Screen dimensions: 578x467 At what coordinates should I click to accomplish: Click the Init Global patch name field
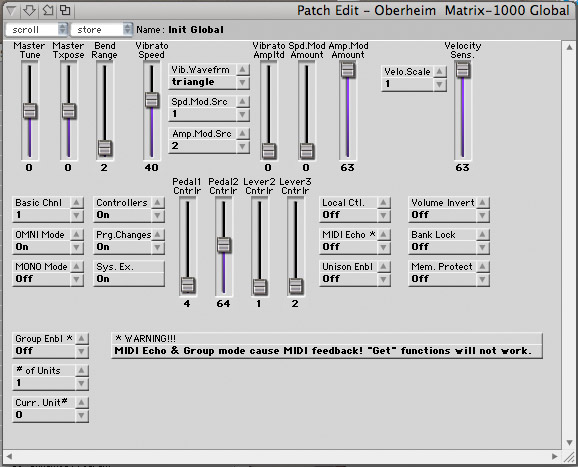pyautogui.click(x=196, y=30)
